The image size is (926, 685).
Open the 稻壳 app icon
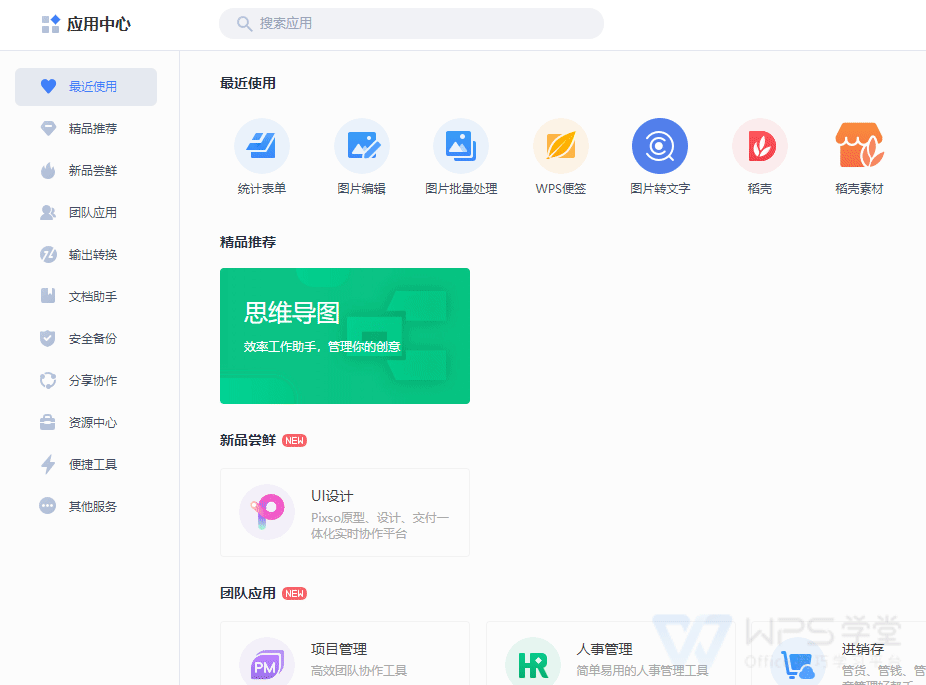pyautogui.click(x=759, y=146)
